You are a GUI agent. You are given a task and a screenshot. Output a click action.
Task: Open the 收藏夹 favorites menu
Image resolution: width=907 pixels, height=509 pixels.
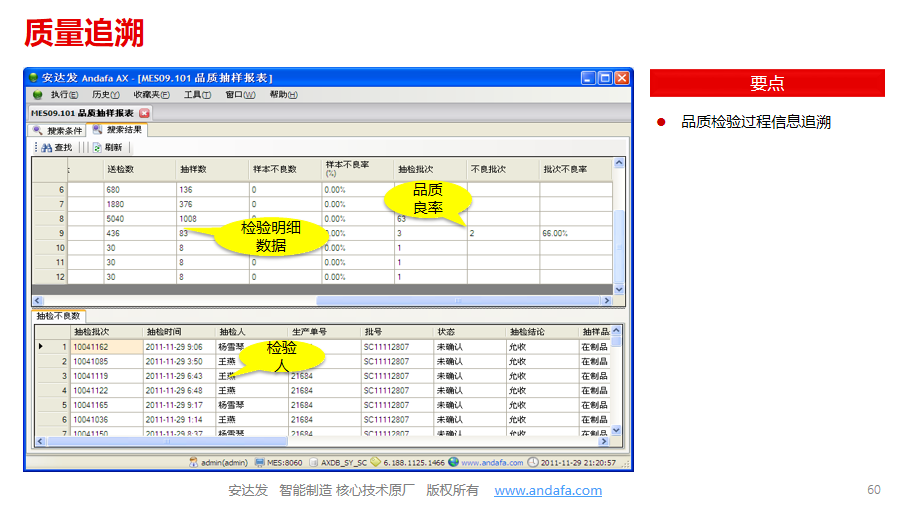click(x=152, y=95)
